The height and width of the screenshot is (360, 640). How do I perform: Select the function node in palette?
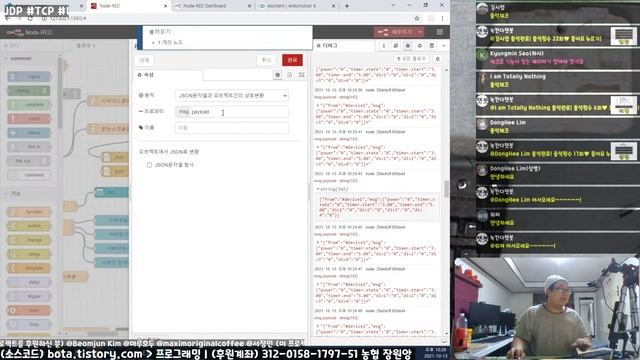(29, 212)
